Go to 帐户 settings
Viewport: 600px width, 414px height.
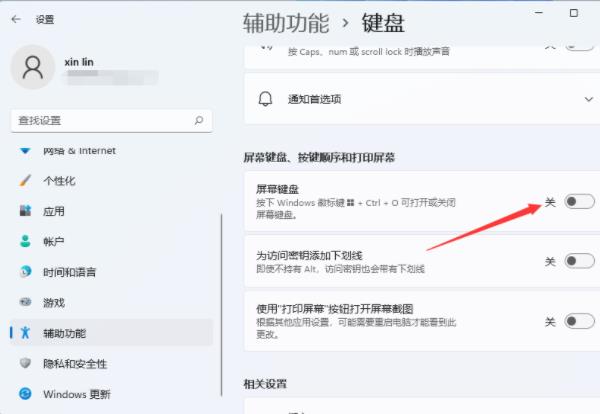[111, 241]
